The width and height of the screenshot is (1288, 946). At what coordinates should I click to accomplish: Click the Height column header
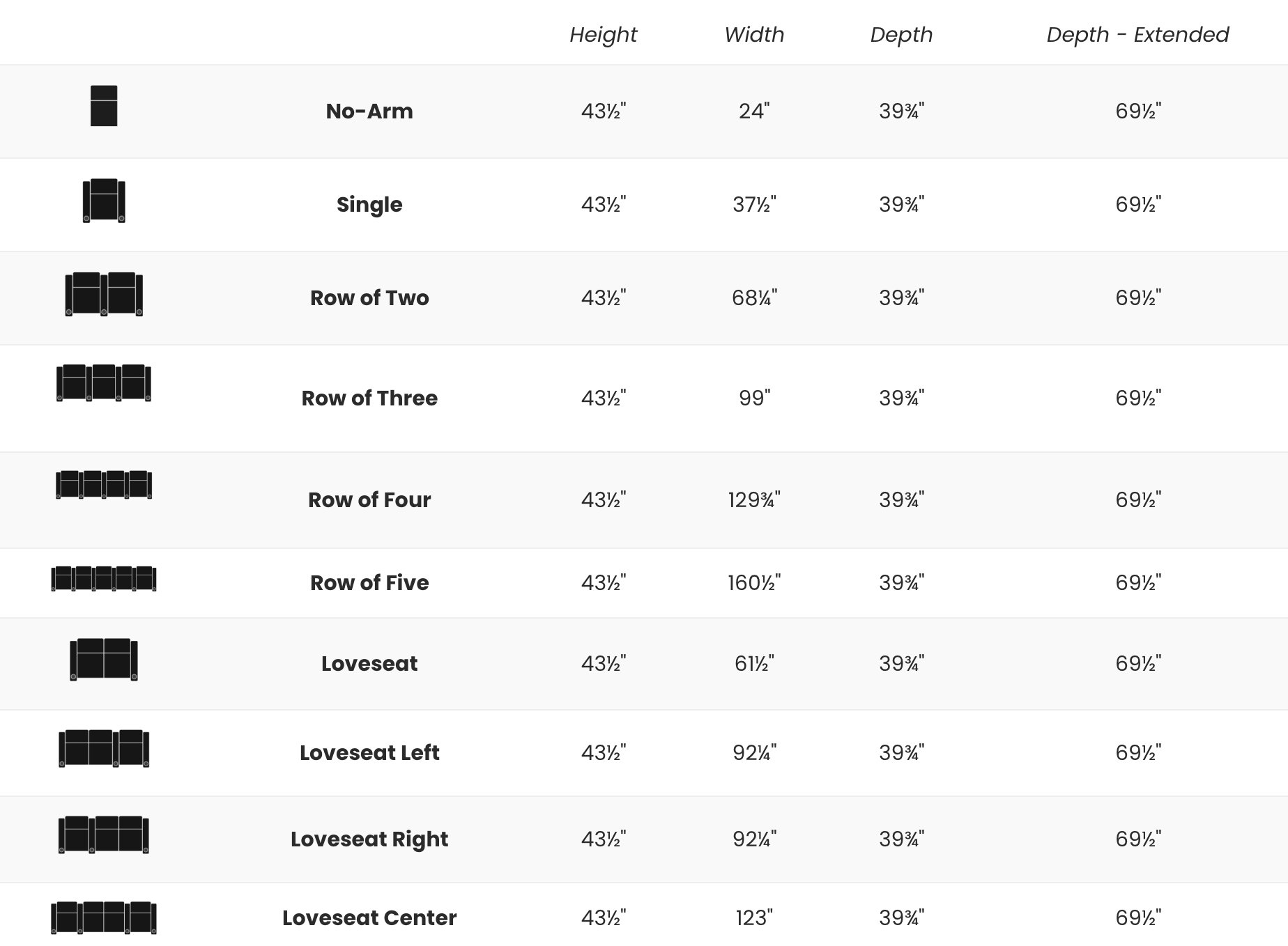(x=603, y=35)
